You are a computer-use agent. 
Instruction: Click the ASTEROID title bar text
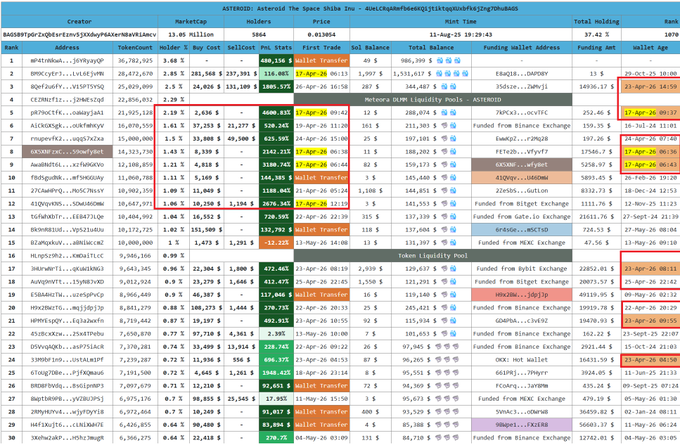370,9
